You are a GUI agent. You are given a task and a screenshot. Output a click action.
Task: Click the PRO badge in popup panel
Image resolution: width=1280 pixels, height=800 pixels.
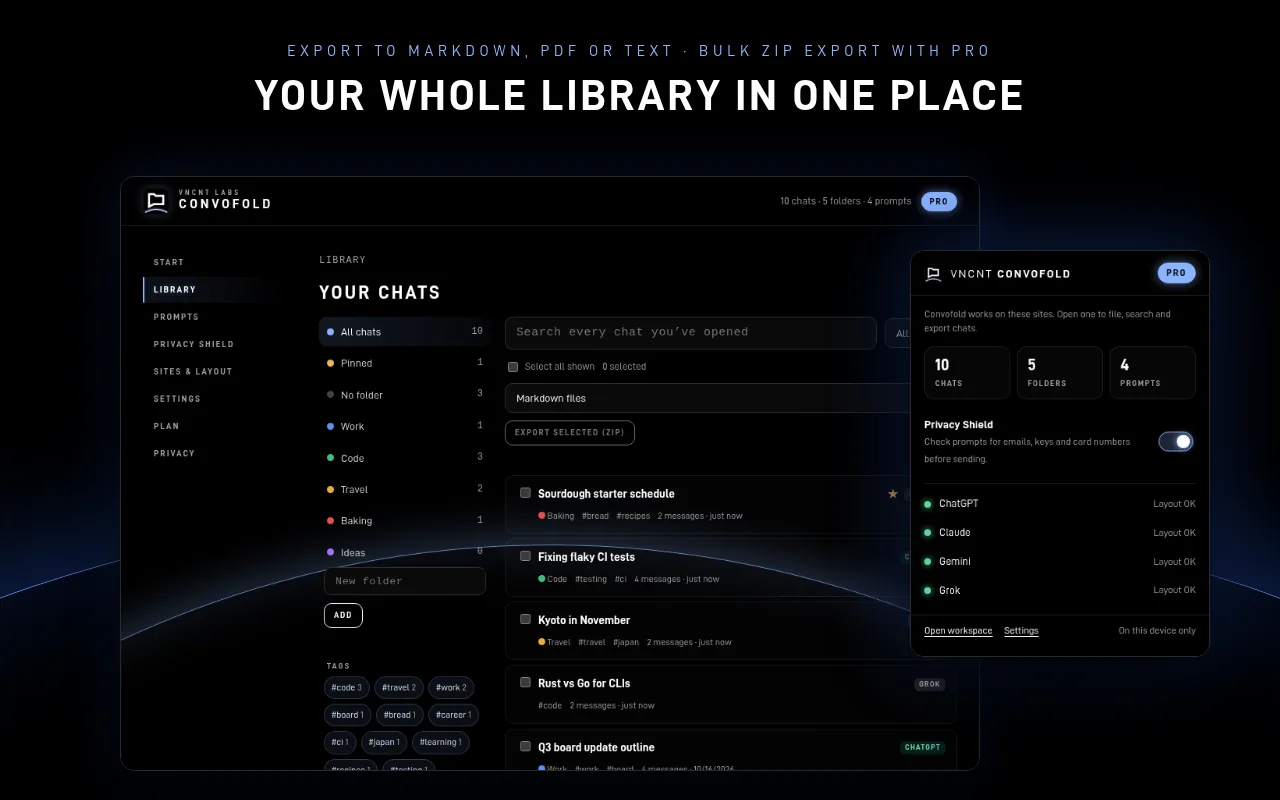(x=1176, y=273)
